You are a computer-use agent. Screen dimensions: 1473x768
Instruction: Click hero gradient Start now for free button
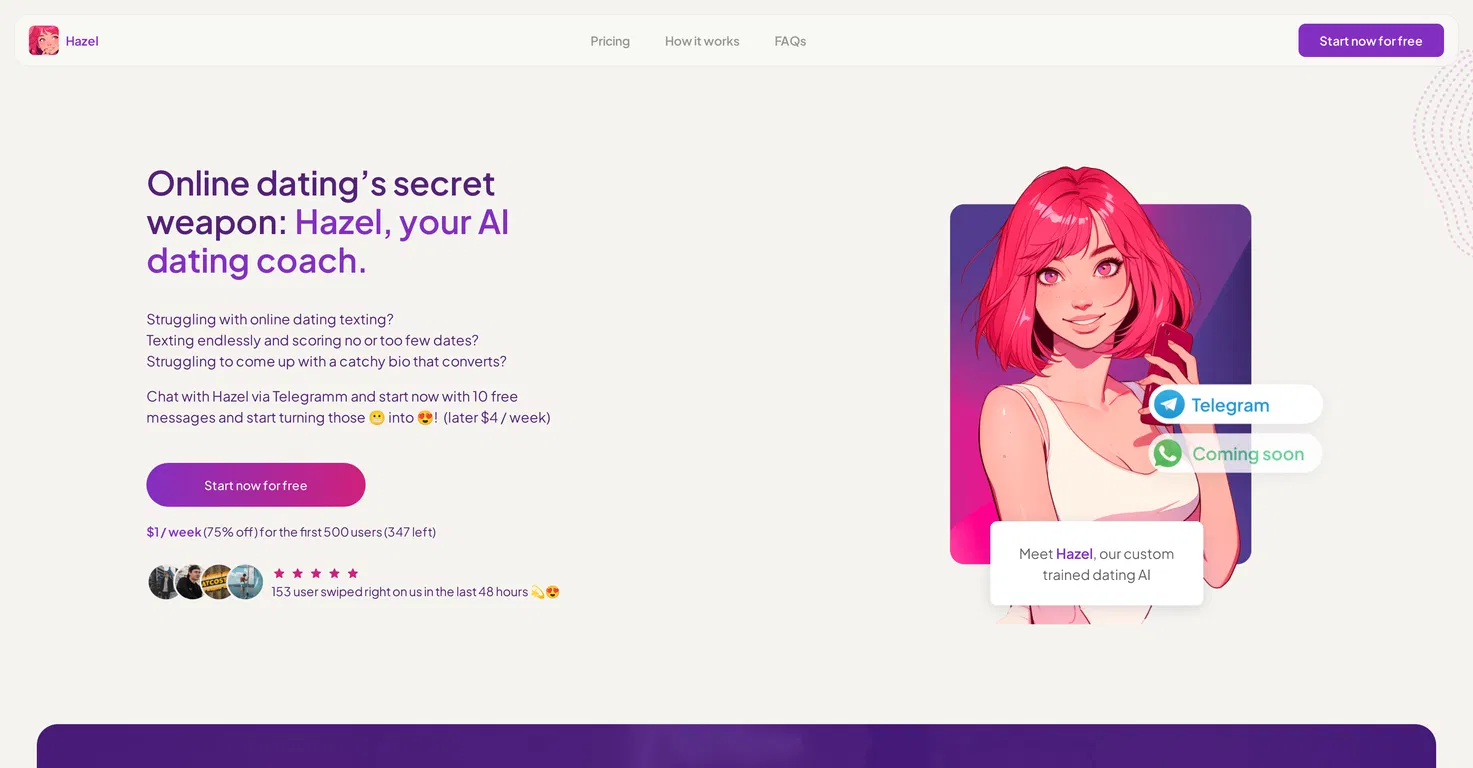[x=256, y=485]
